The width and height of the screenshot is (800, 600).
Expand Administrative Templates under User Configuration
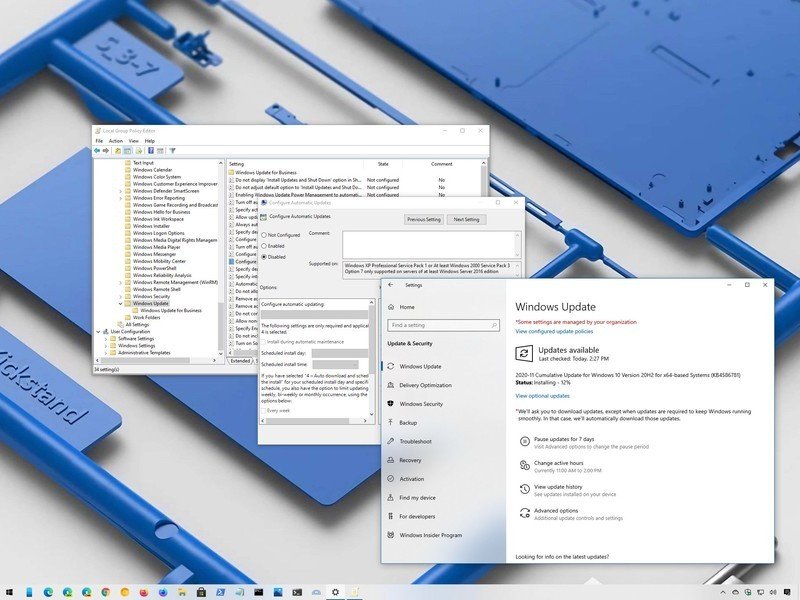pyautogui.click(x=106, y=353)
